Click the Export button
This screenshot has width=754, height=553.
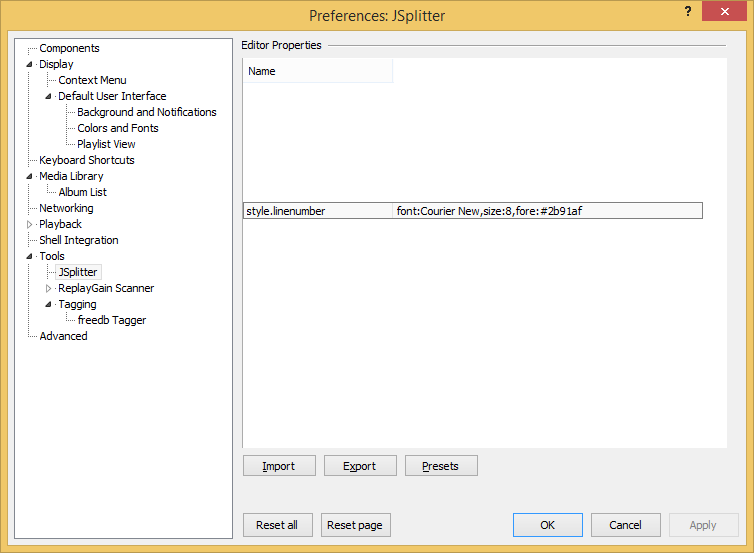click(x=359, y=466)
